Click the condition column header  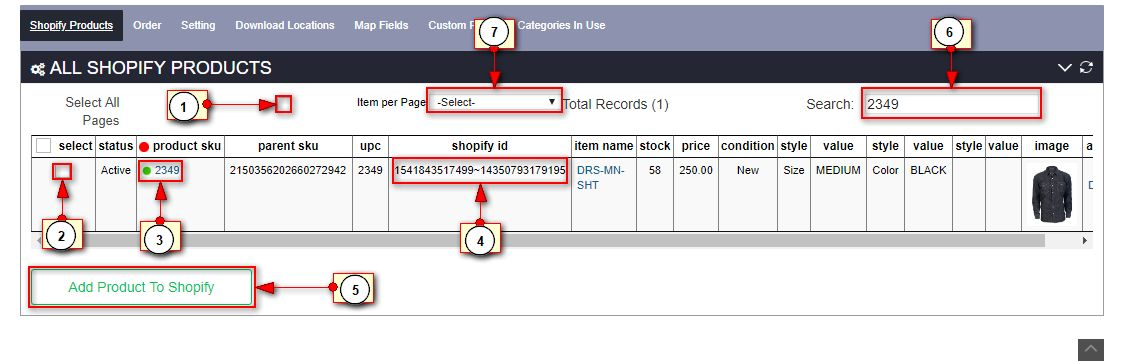pyautogui.click(x=748, y=146)
